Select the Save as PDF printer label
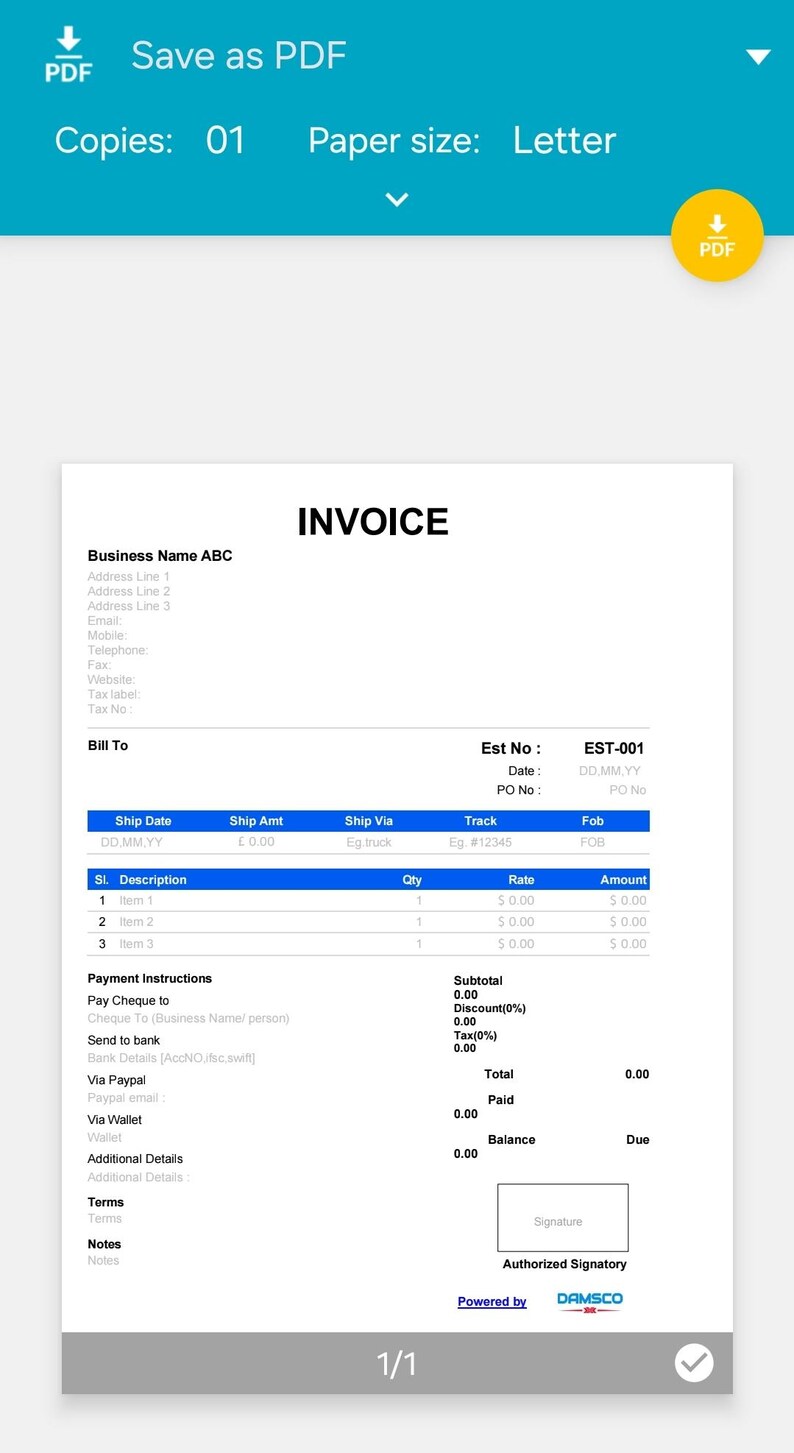Screen dimensions: 794x1453 click(239, 55)
